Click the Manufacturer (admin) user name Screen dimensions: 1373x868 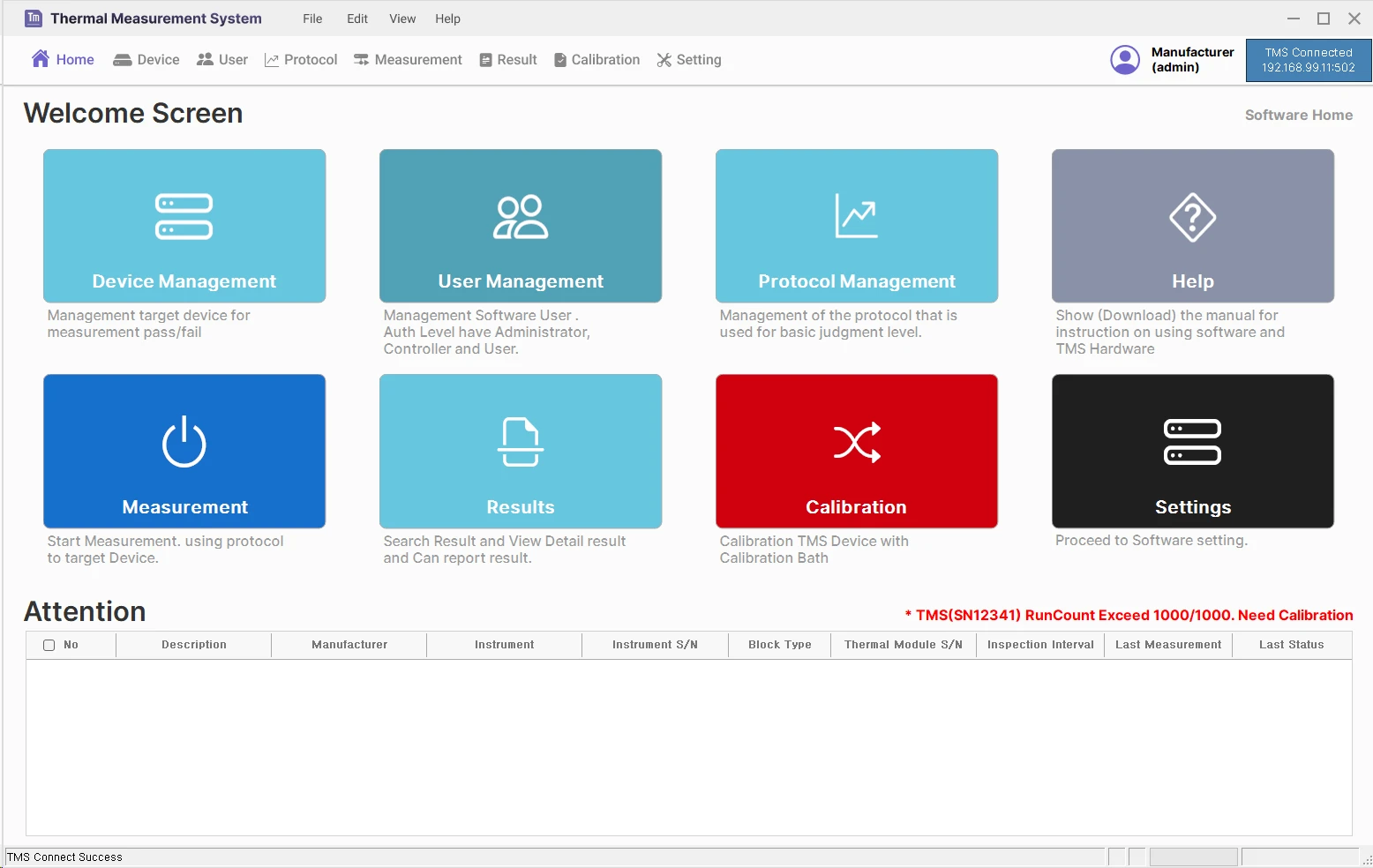1192,59
